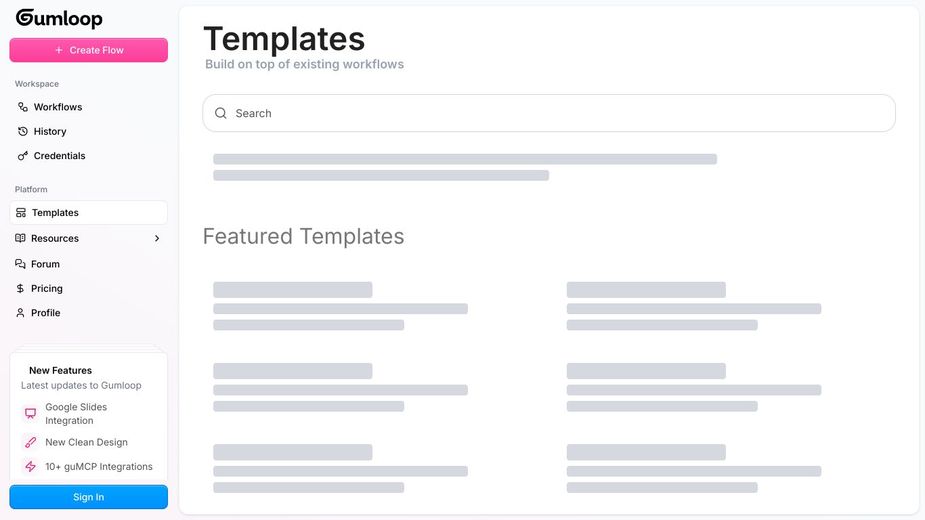Open the Templates menu item
925x520 pixels.
click(55, 213)
